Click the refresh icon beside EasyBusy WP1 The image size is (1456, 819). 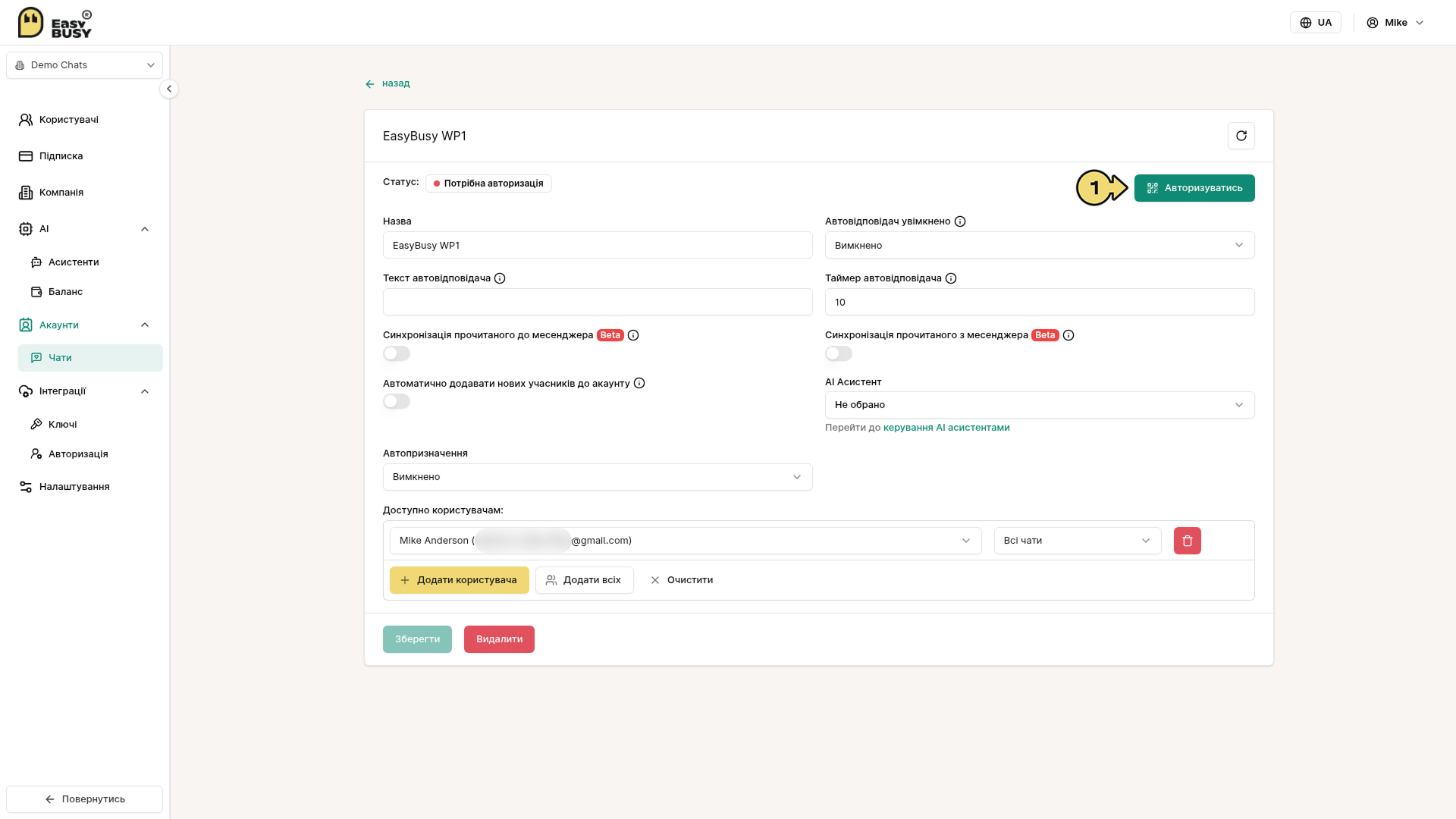(x=1241, y=136)
